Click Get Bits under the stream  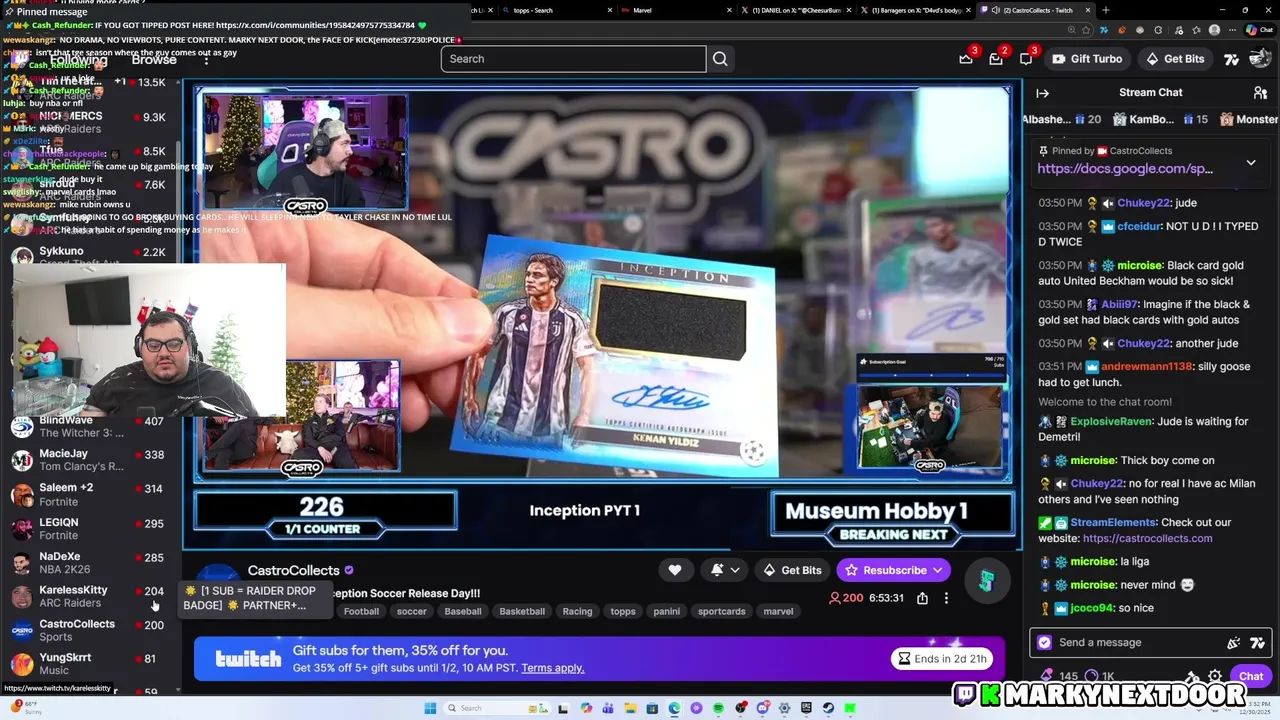pyautogui.click(x=791, y=570)
